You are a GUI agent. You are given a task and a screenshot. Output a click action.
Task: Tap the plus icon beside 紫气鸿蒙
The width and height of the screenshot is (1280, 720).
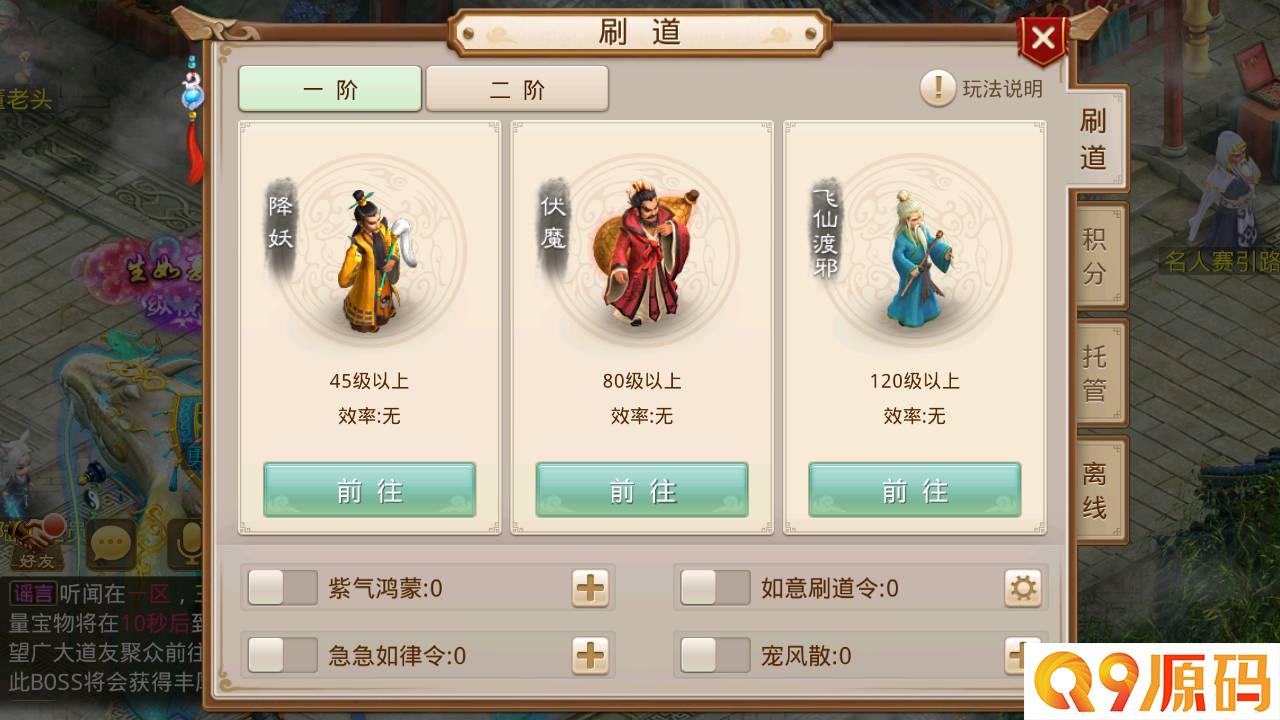coord(590,588)
